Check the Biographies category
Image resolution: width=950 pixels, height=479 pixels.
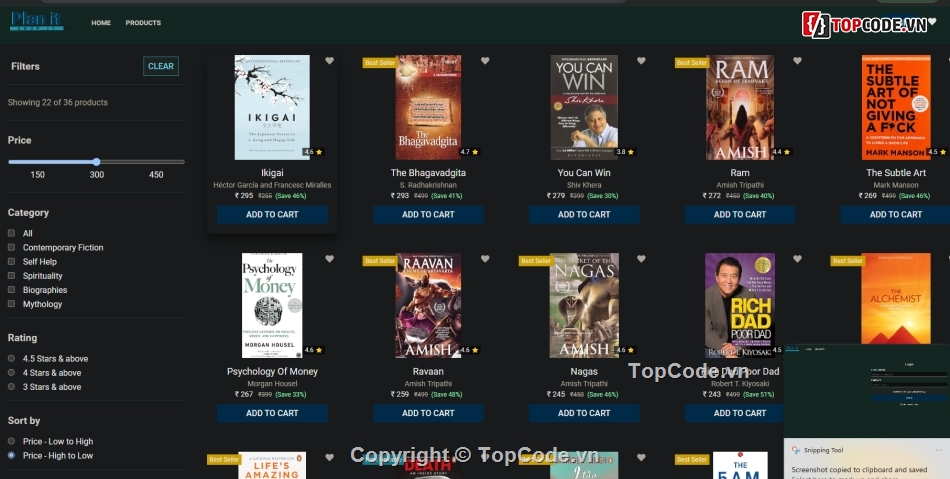12,289
